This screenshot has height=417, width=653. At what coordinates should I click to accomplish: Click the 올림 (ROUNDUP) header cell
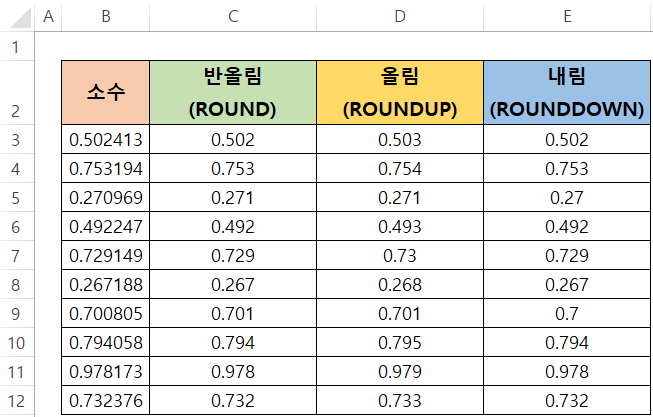(400, 92)
